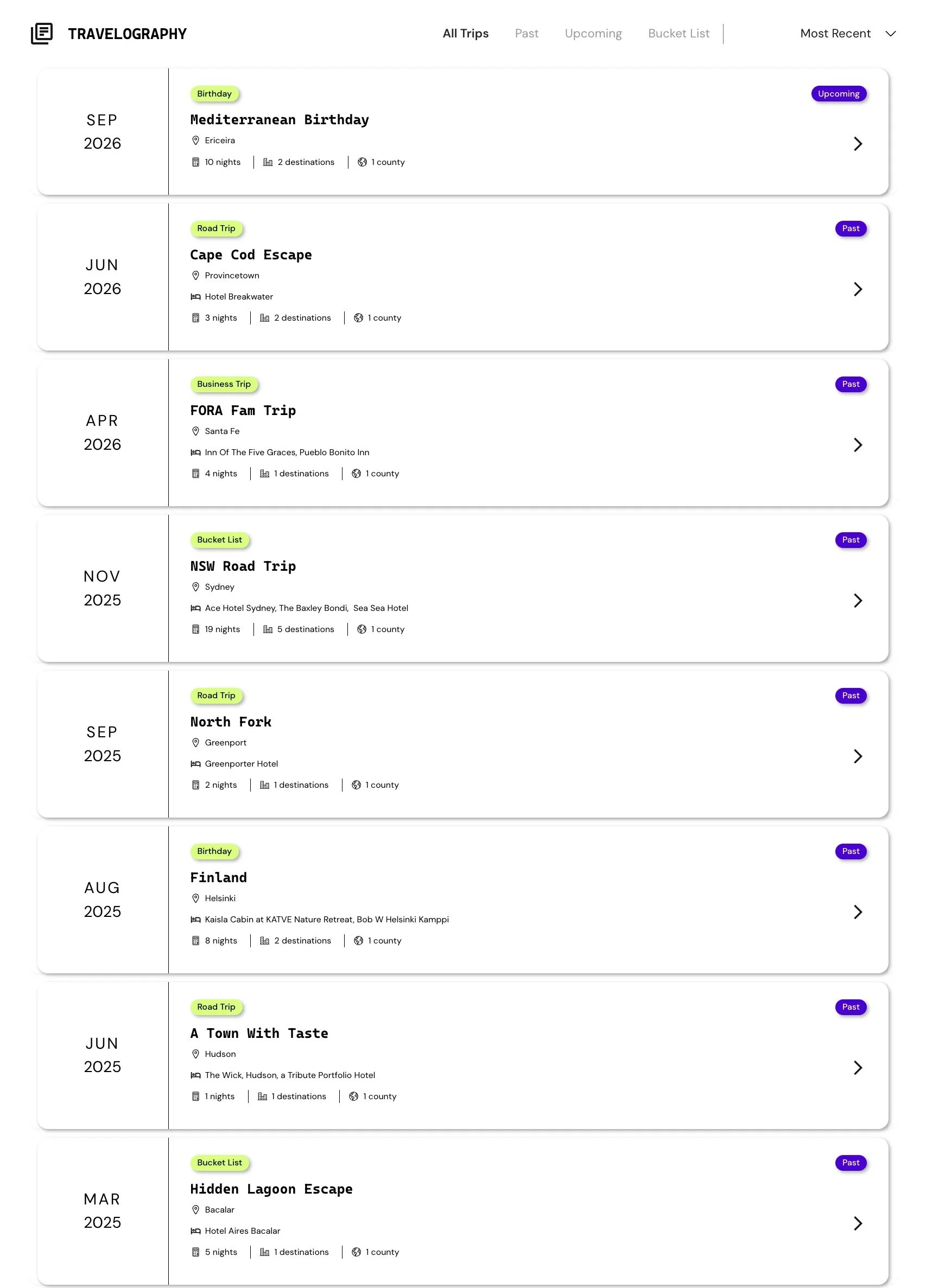Switch to the Past tab
The height and width of the screenshot is (1288, 926).
click(527, 34)
